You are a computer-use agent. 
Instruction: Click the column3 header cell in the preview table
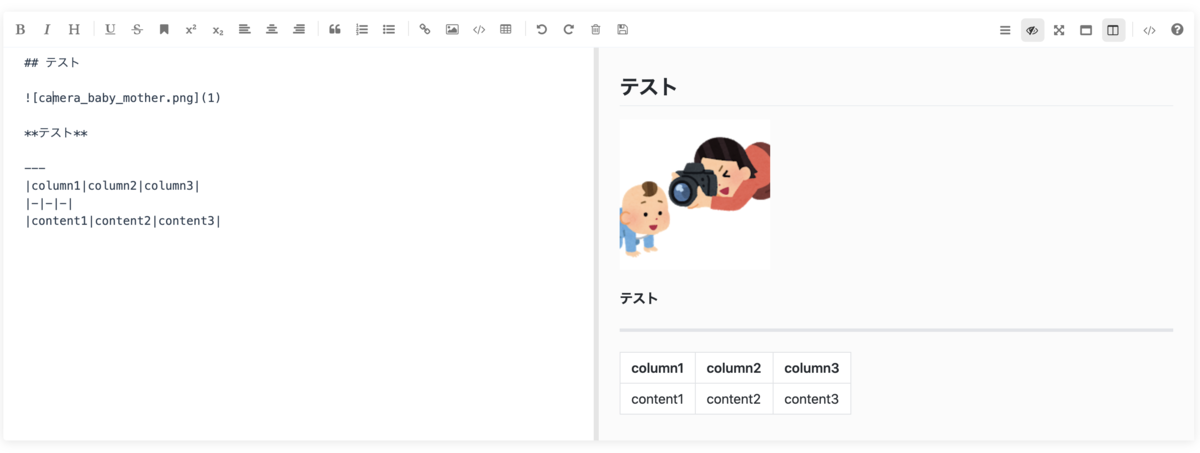coord(812,368)
